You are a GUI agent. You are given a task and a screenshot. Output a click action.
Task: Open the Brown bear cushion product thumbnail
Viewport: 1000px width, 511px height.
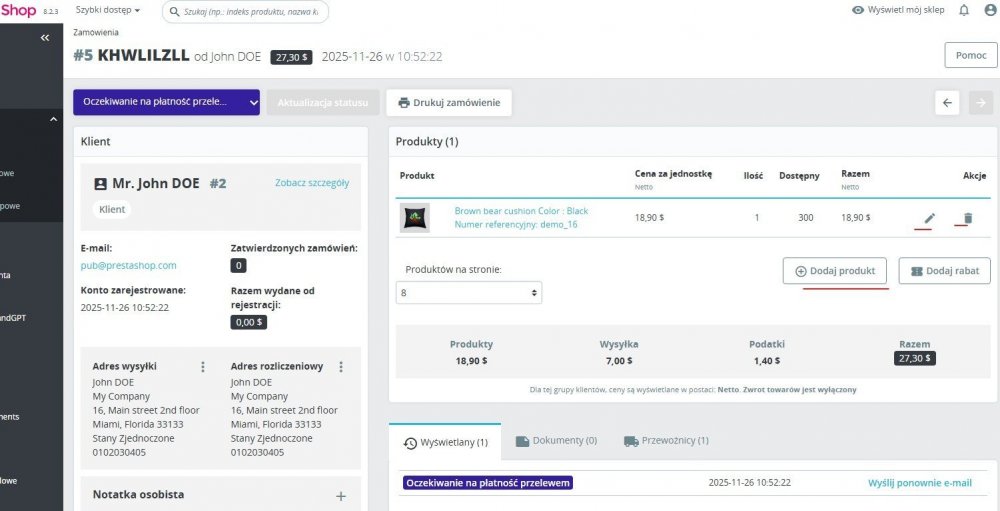[415, 218]
